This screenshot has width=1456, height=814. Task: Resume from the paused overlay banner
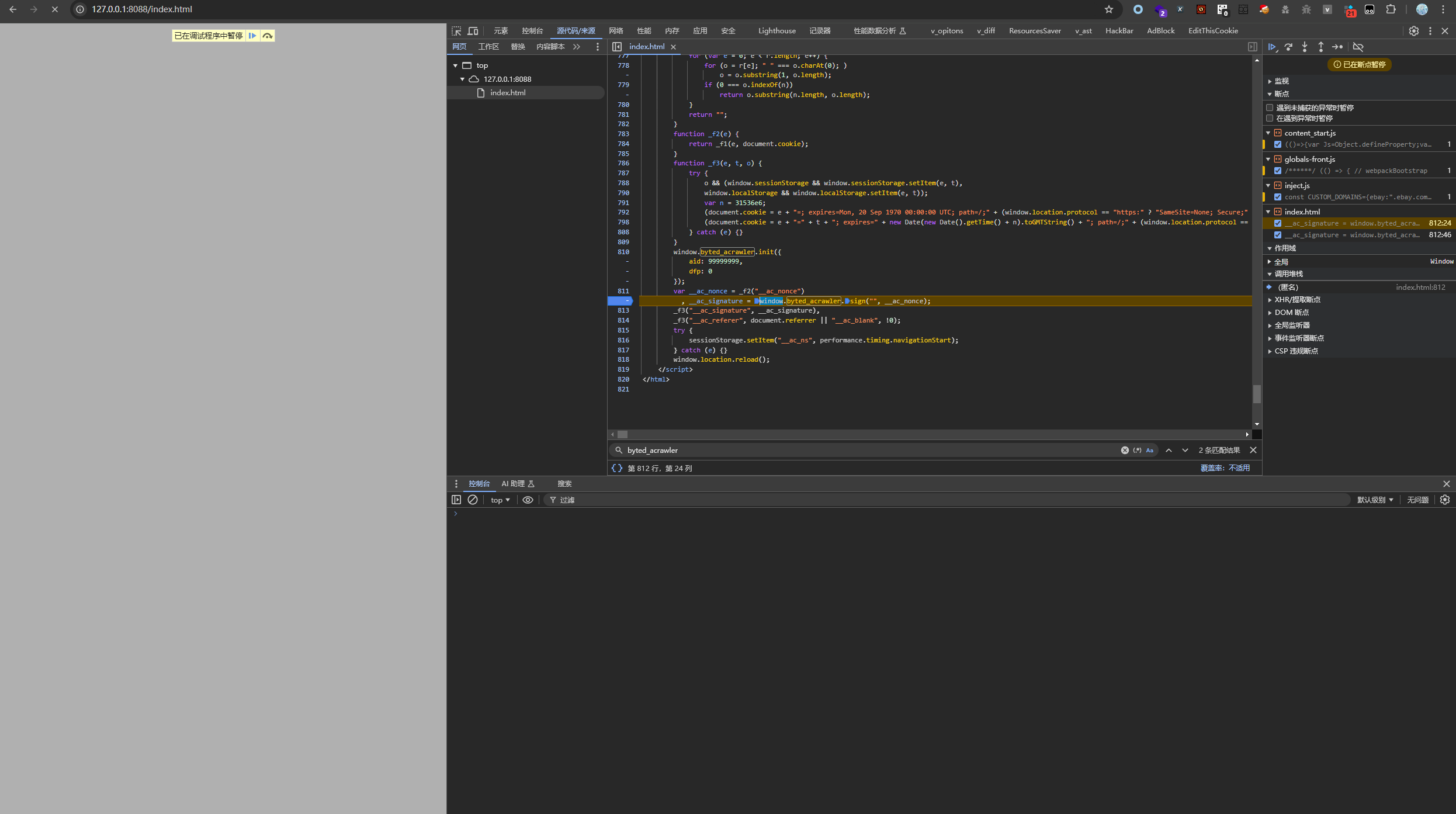pyautogui.click(x=252, y=36)
